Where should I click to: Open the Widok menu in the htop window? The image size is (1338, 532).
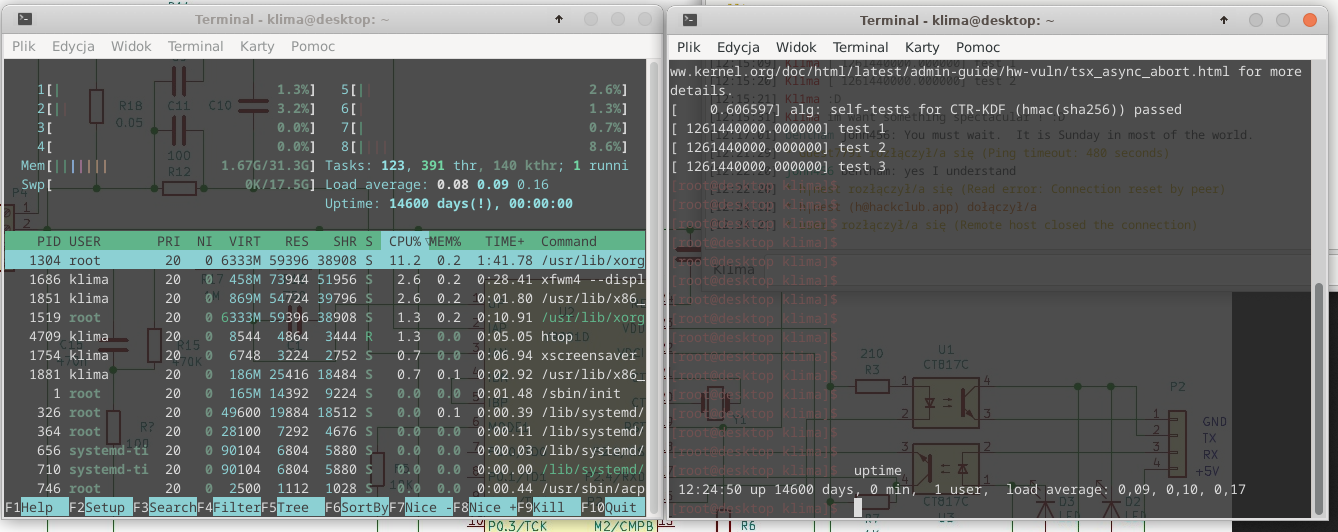click(x=131, y=46)
